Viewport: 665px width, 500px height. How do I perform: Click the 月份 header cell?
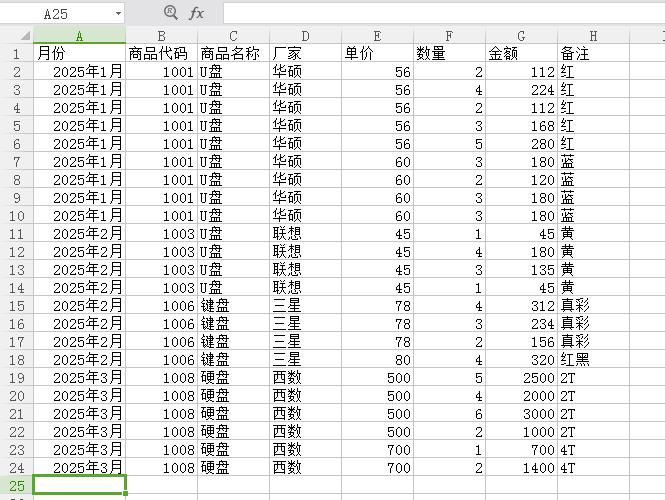point(79,53)
